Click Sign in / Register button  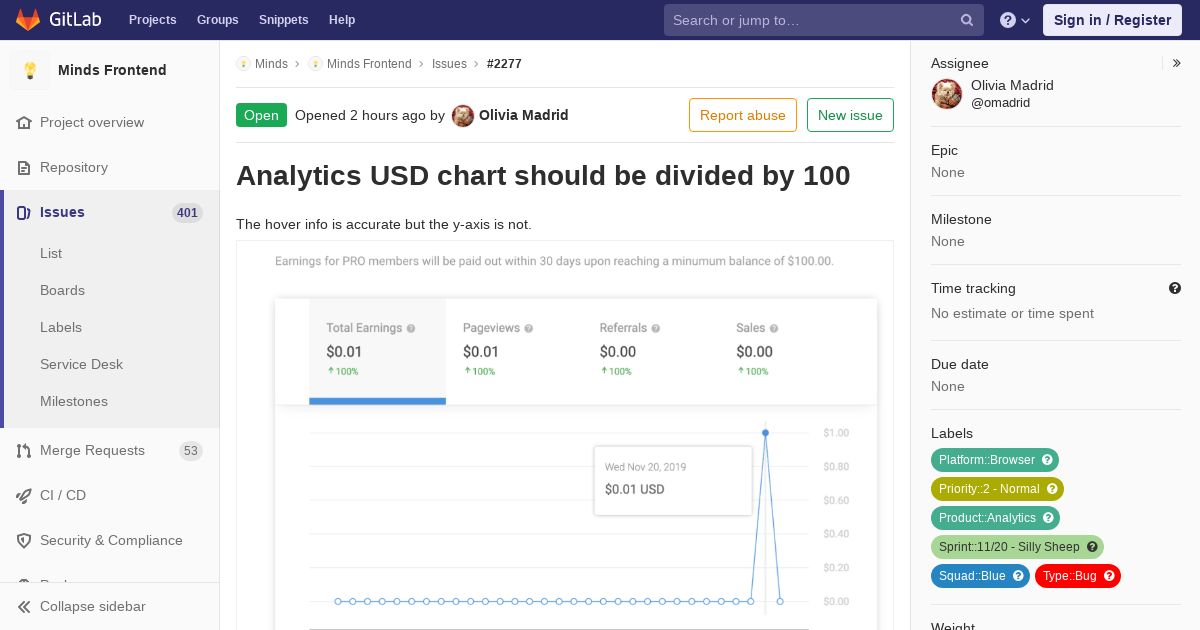(1112, 20)
